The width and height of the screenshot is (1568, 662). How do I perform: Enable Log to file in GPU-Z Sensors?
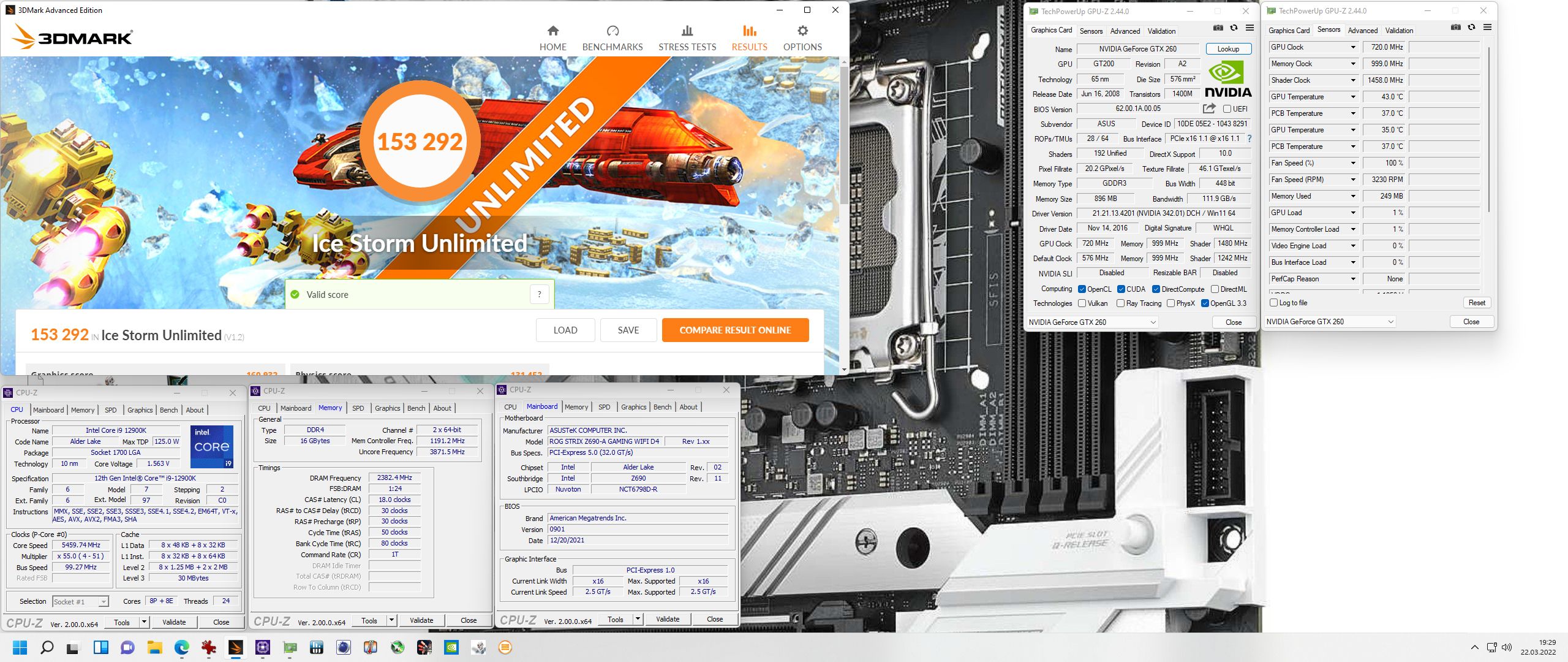(1273, 303)
